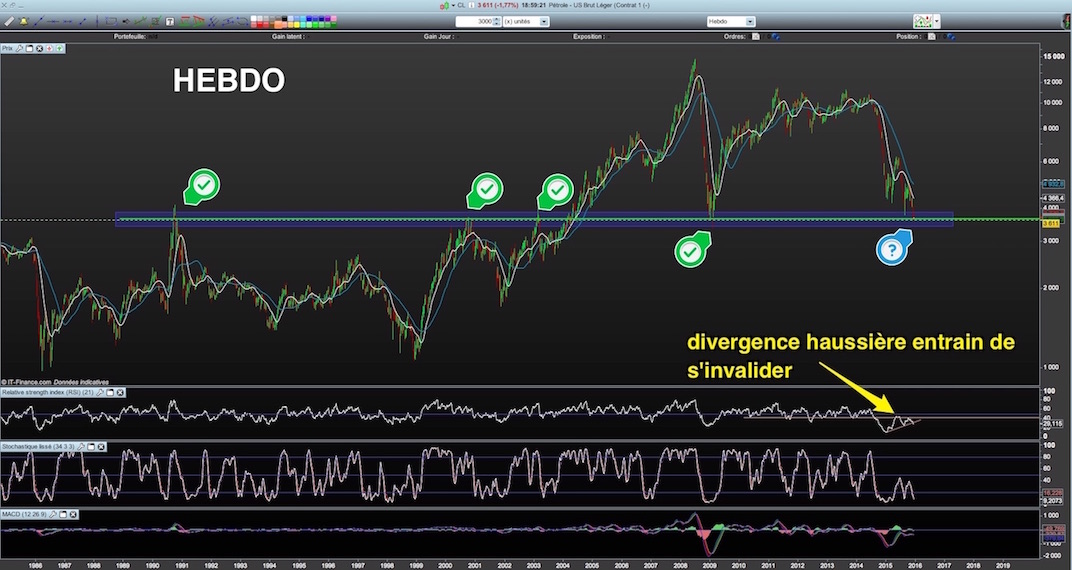Screen dimensions: 1072x570
Task: Click the Position status label
Action: click(x=909, y=36)
